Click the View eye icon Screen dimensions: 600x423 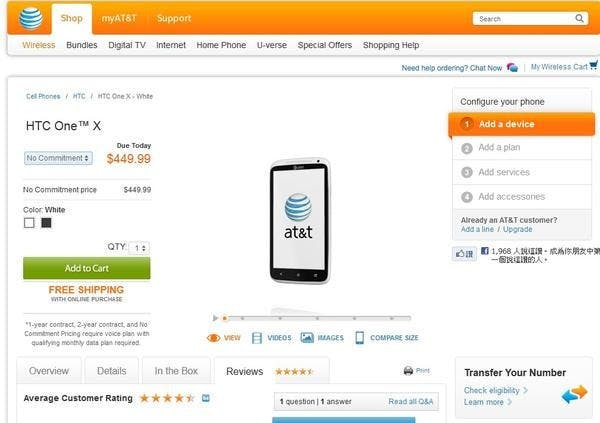213,338
